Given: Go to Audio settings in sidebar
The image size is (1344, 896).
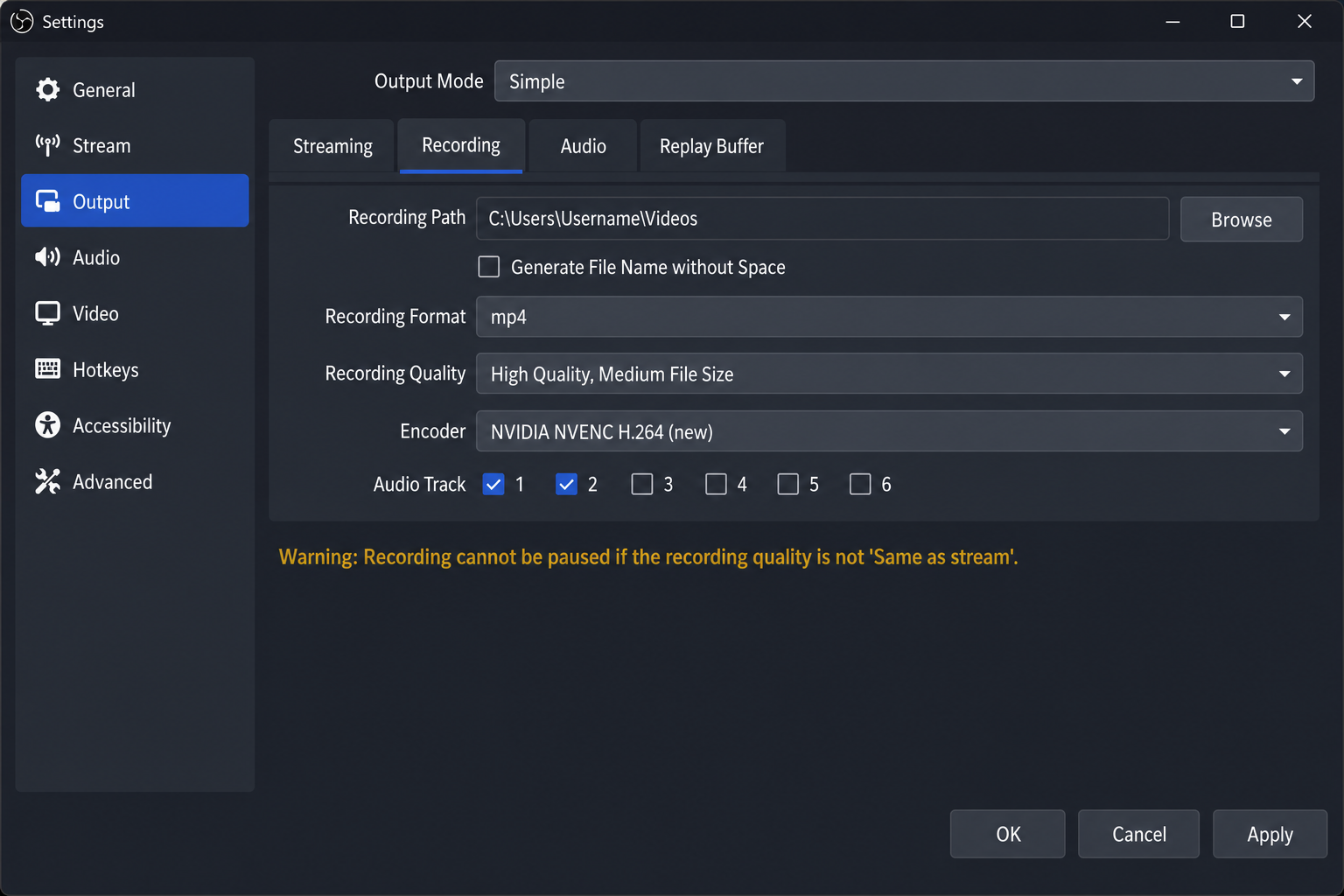Looking at the screenshot, I should 135,257.
